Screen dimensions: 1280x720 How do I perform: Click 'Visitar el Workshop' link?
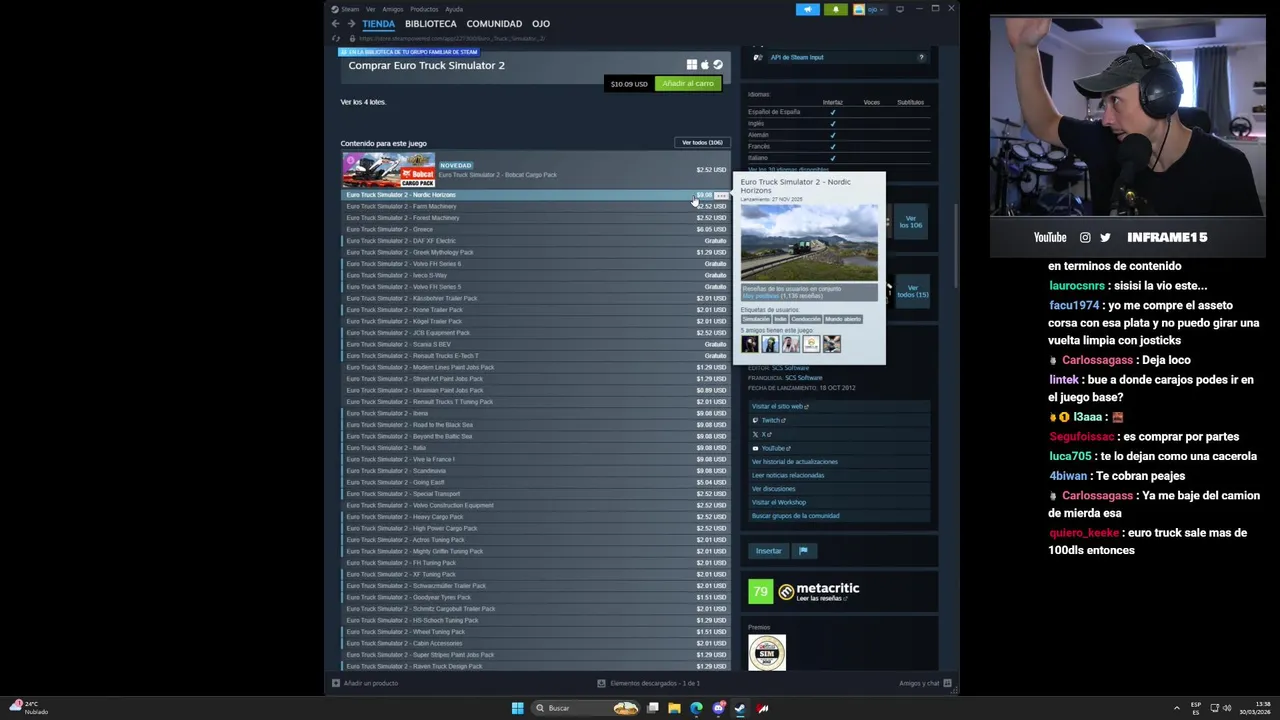(779, 502)
